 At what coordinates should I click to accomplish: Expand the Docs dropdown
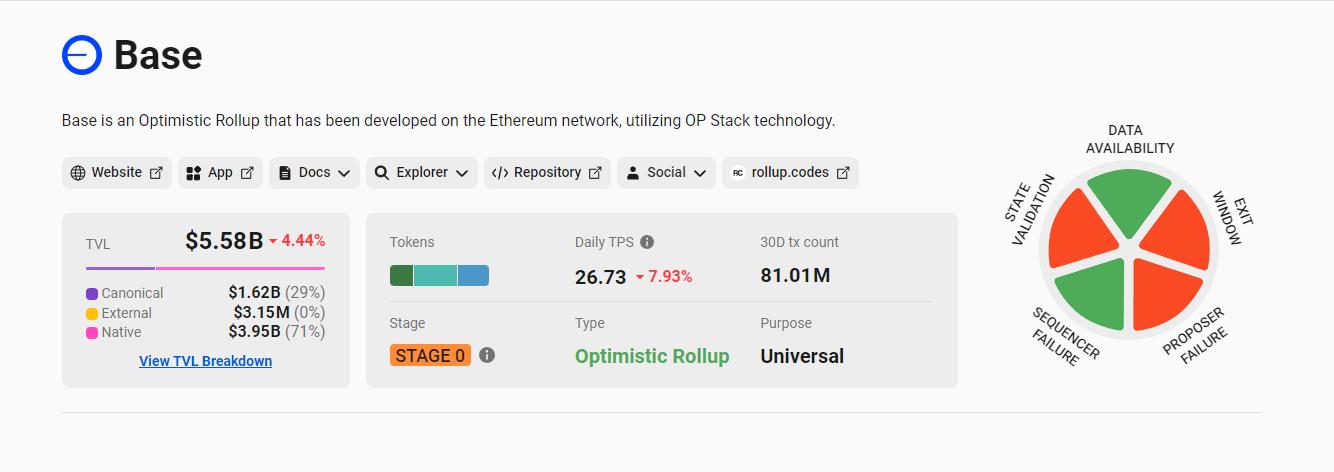(x=314, y=173)
